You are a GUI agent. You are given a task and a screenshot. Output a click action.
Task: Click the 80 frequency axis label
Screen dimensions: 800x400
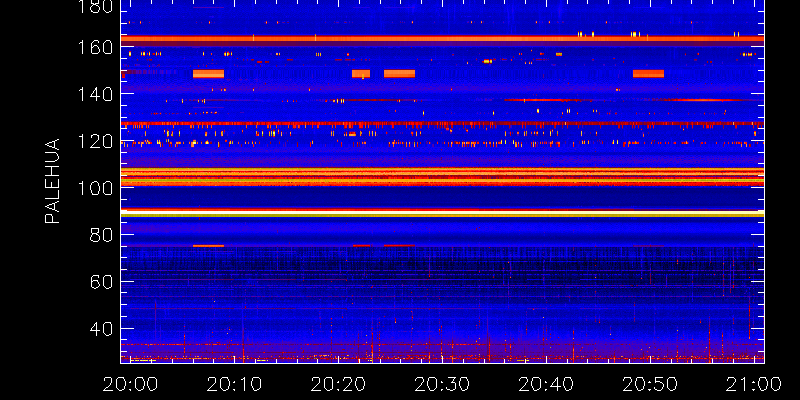(102, 235)
